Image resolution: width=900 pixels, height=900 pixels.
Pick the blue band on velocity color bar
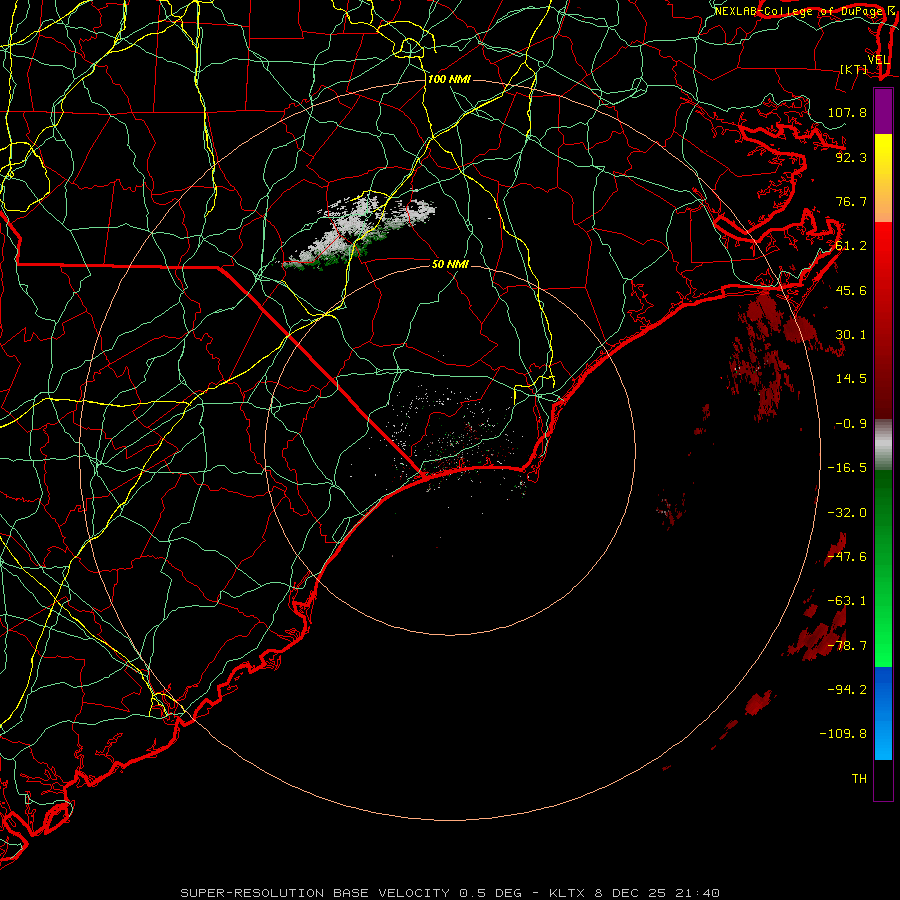point(883,713)
